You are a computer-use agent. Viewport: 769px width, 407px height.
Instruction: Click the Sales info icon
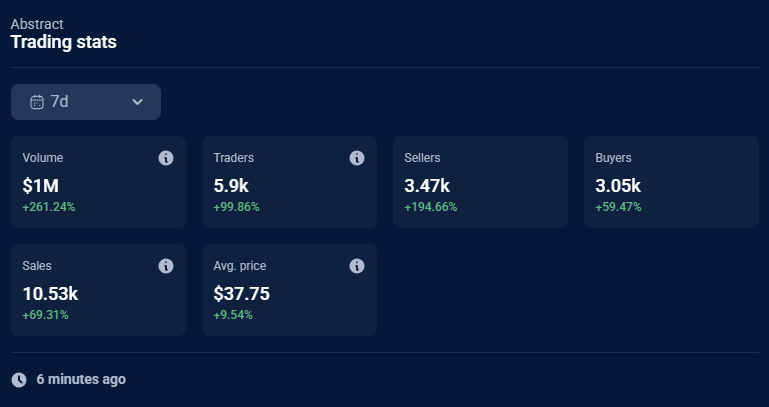(166, 266)
